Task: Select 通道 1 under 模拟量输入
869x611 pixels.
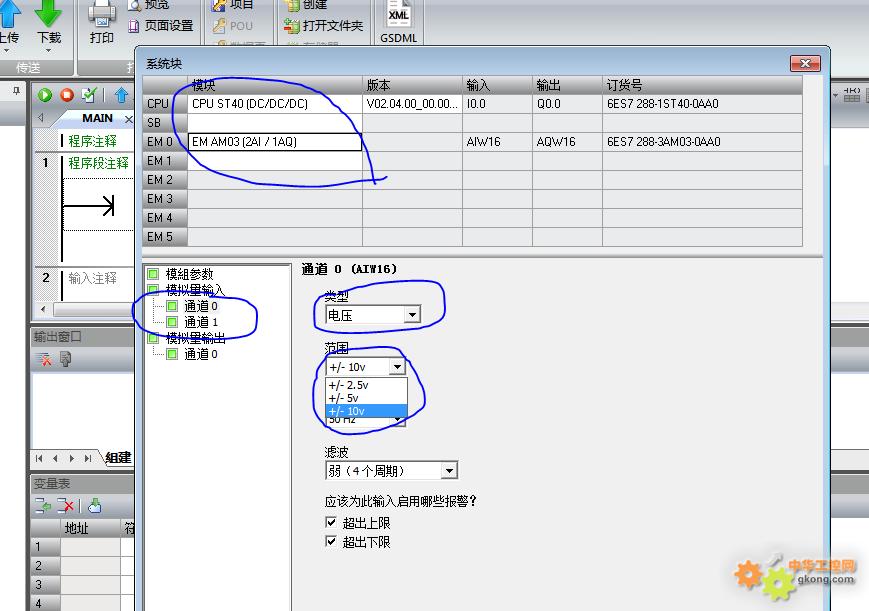Action: tap(201, 322)
